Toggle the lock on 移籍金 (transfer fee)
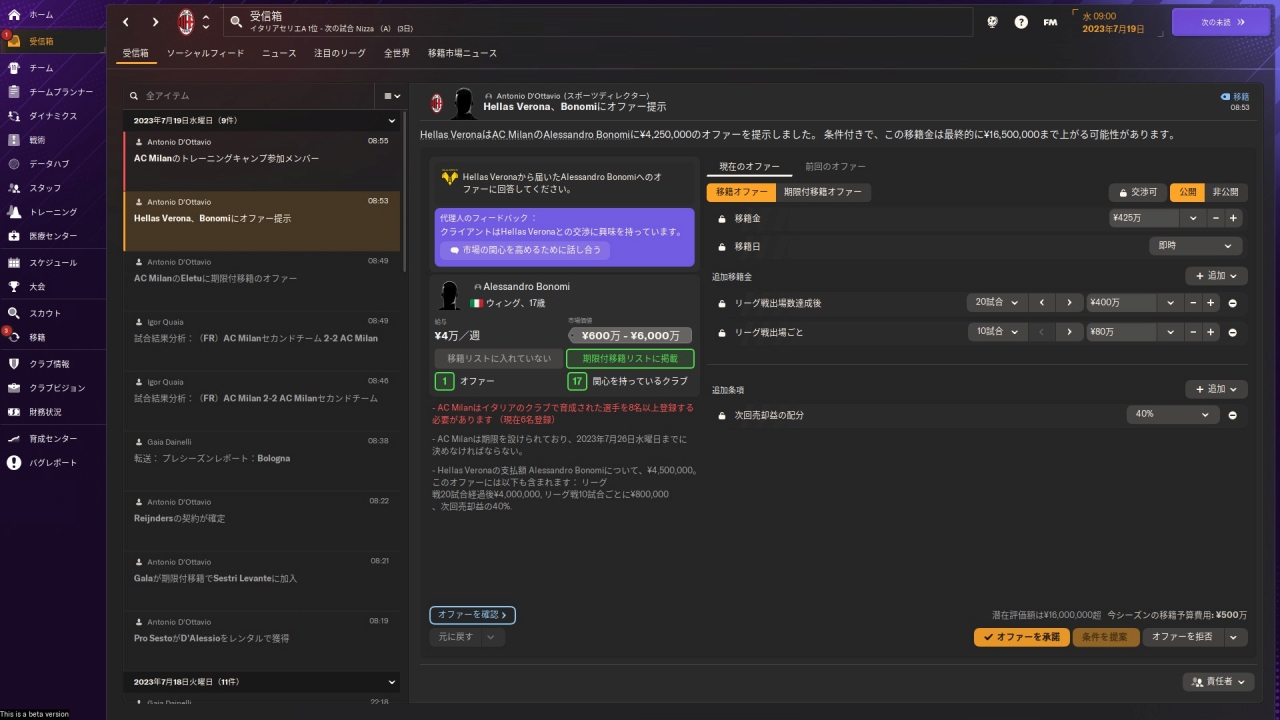 (x=722, y=218)
